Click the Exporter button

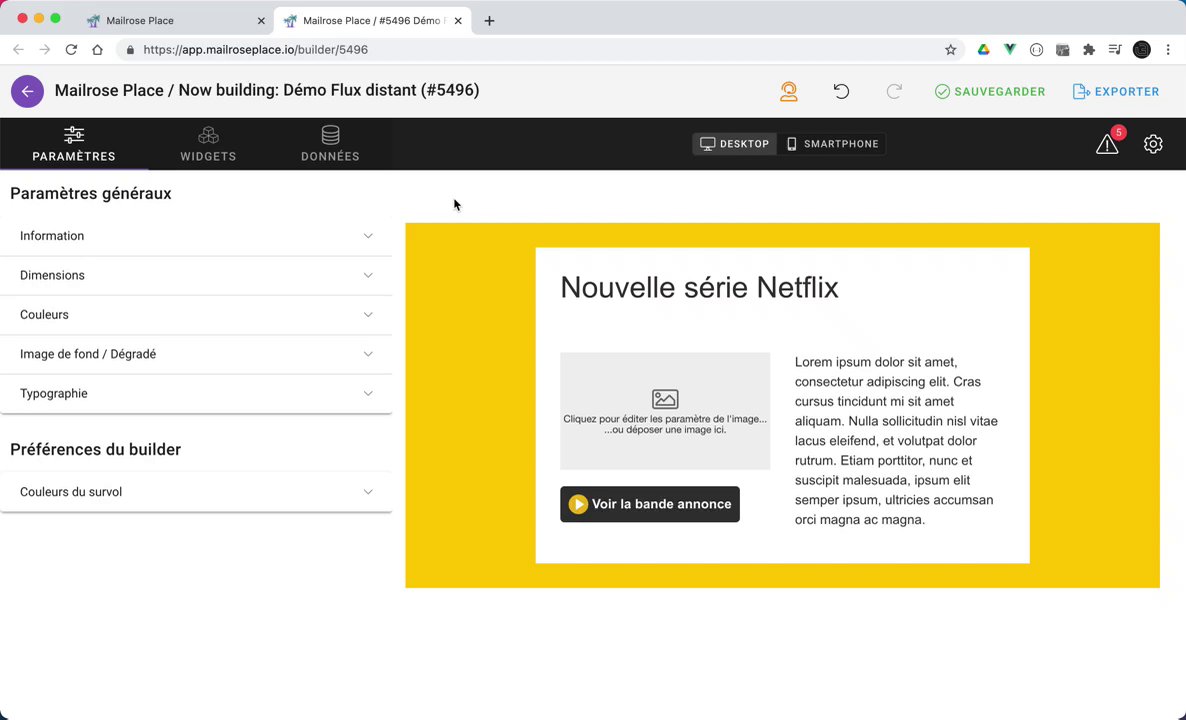click(x=1116, y=91)
